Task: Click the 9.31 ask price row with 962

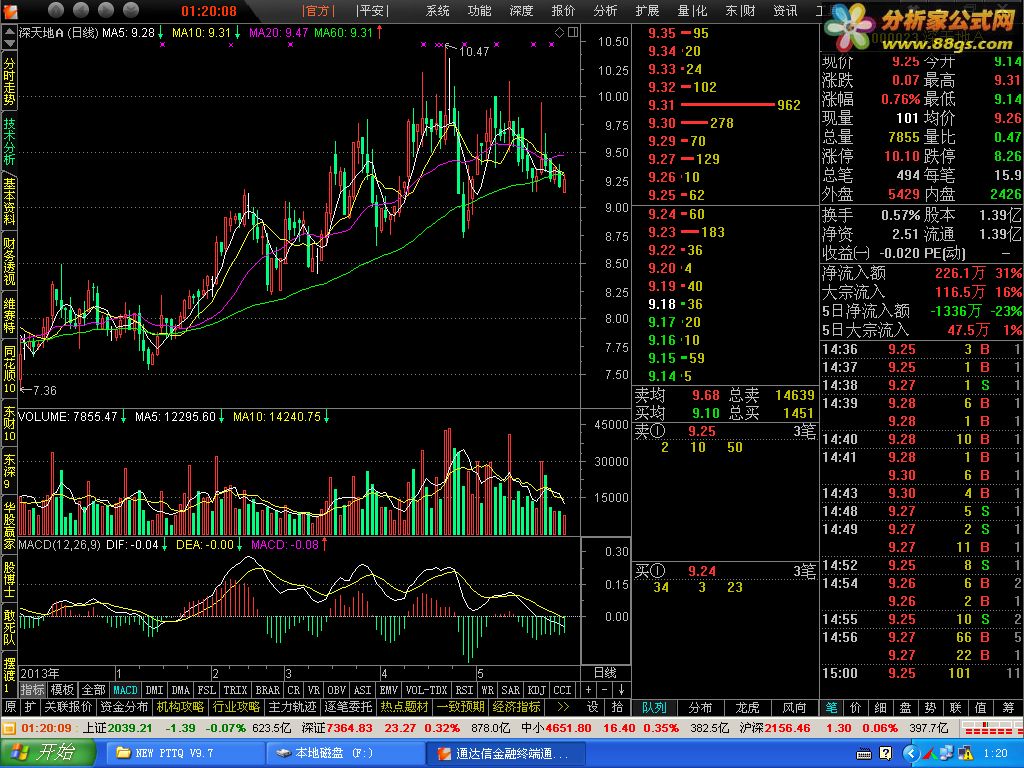Action: click(x=724, y=104)
